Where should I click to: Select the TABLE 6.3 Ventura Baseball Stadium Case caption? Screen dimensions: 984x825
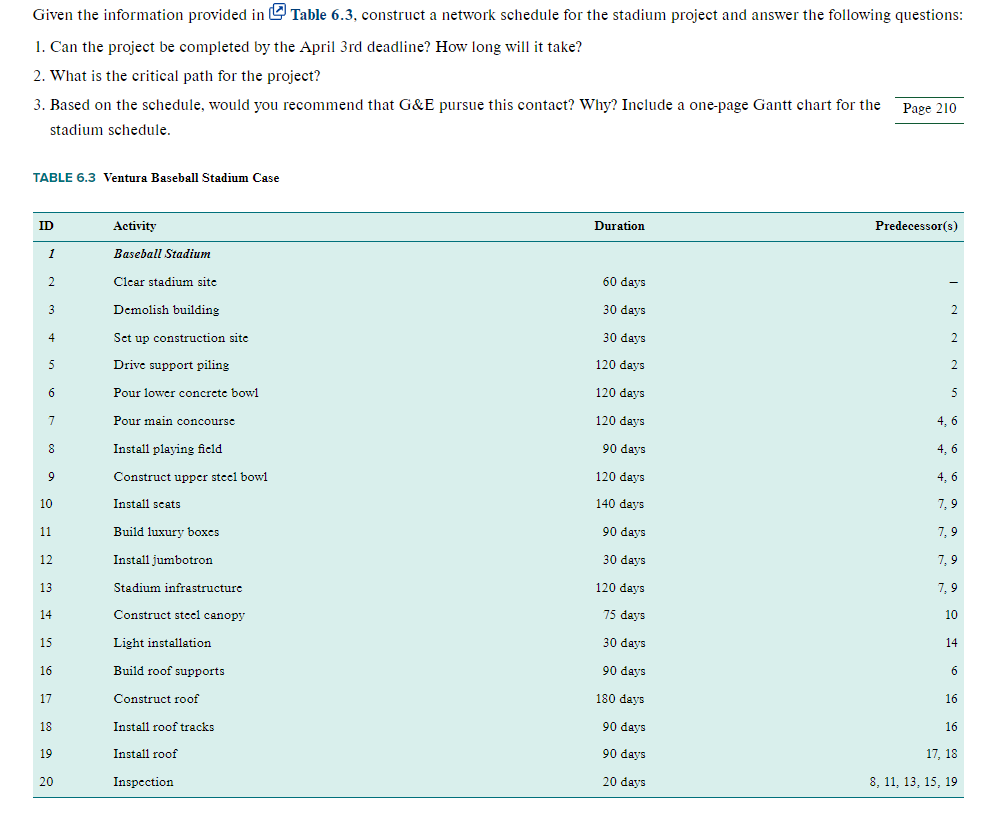click(155, 177)
